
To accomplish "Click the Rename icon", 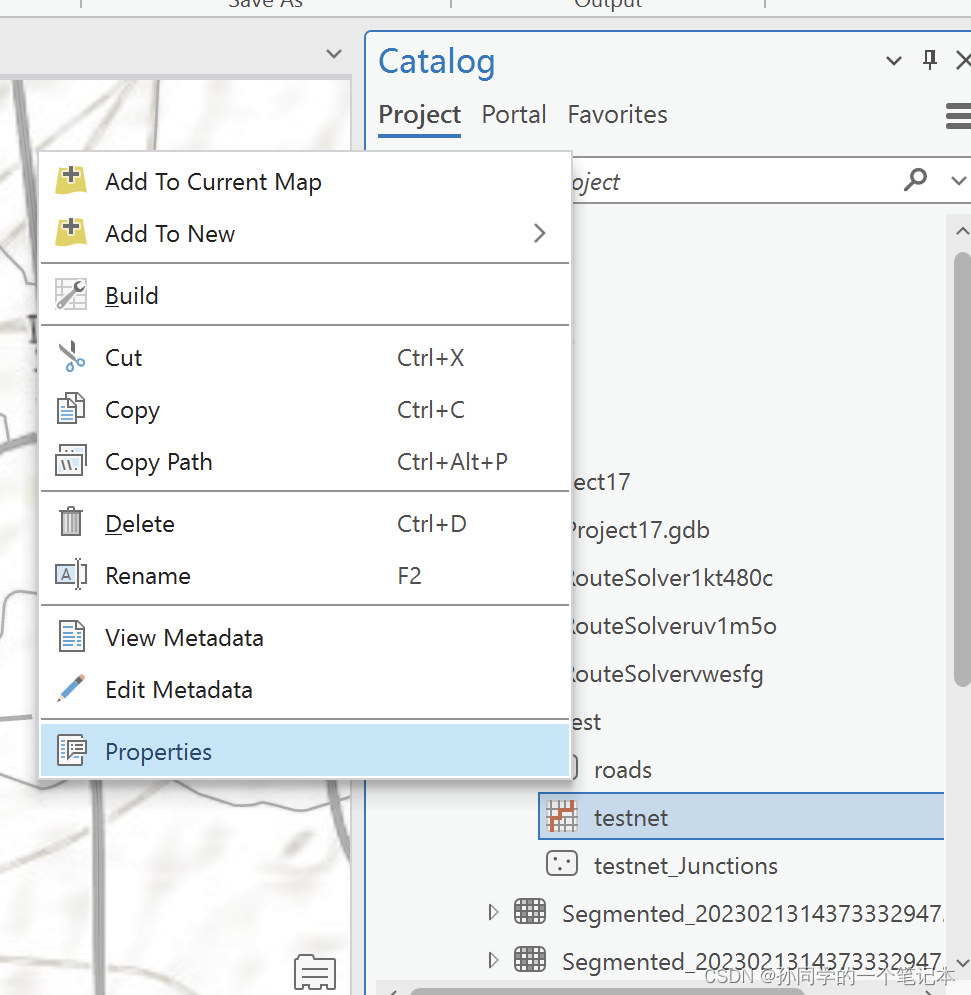I will pos(70,575).
